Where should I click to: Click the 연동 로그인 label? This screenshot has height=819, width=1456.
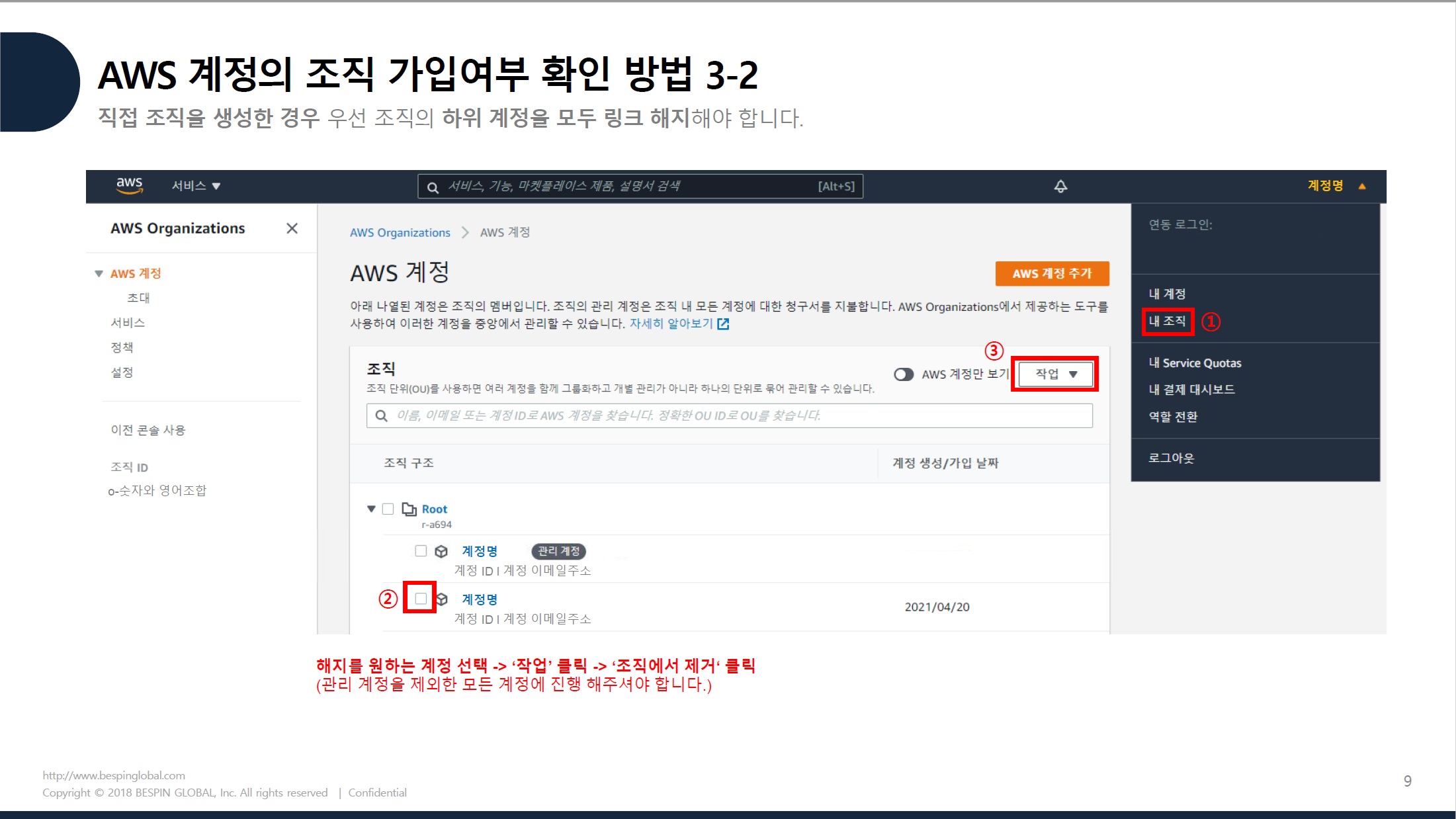click(x=1180, y=224)
